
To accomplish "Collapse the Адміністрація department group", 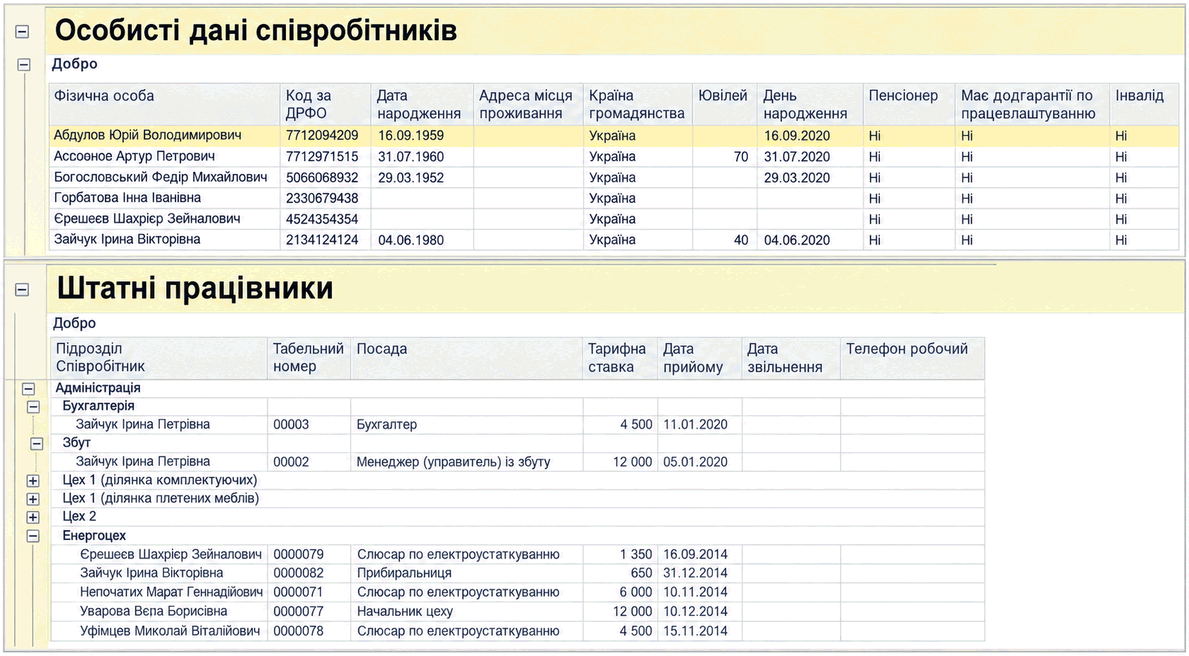I will coord(29,388).
